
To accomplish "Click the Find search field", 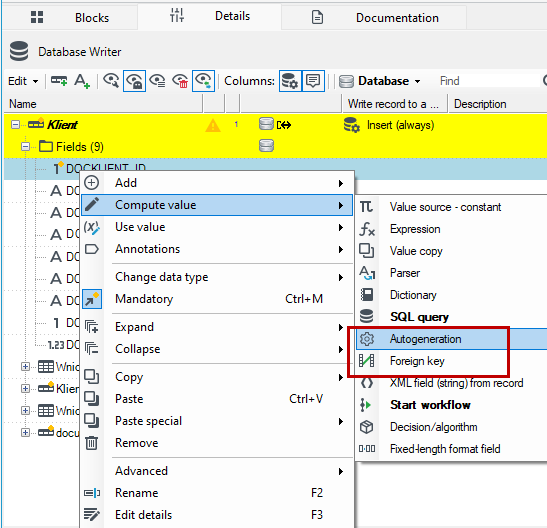I will 488,81.
